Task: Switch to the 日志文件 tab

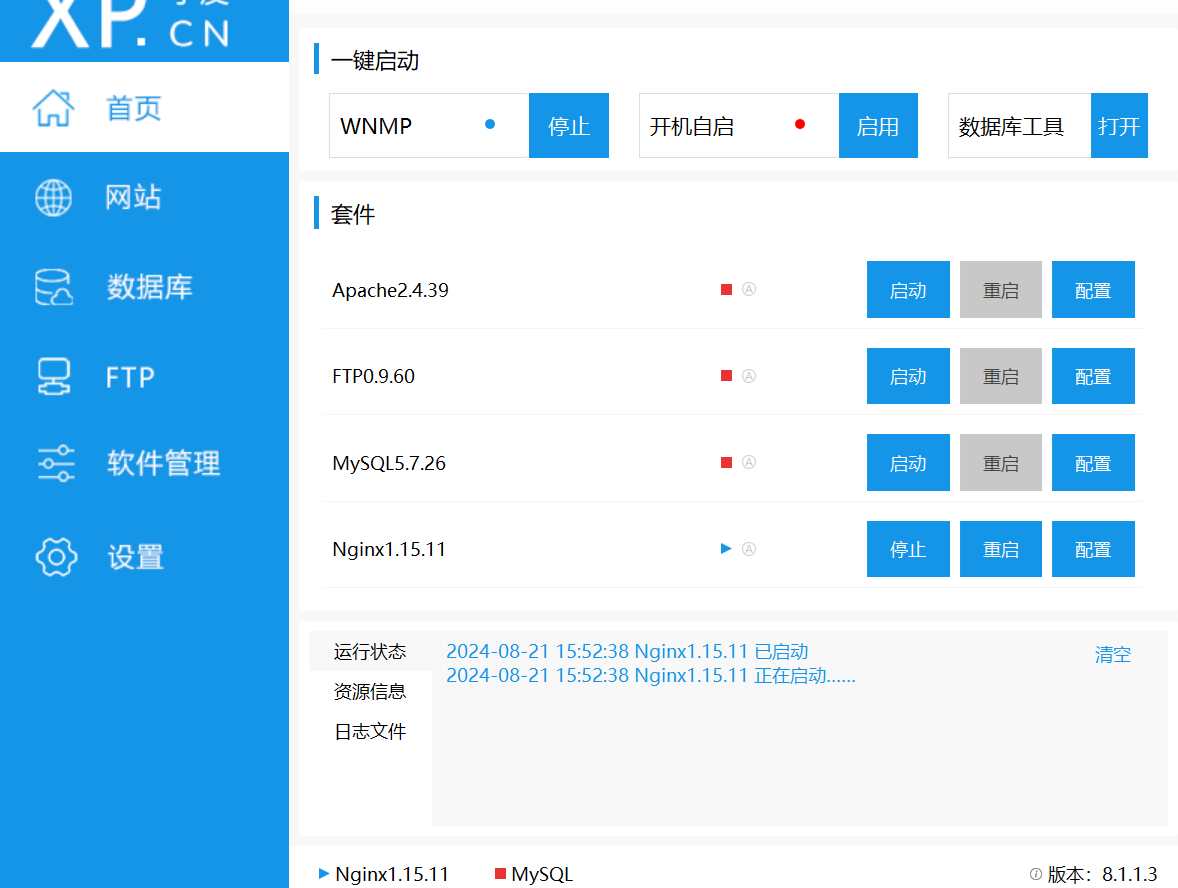Action: click(370, 731)
